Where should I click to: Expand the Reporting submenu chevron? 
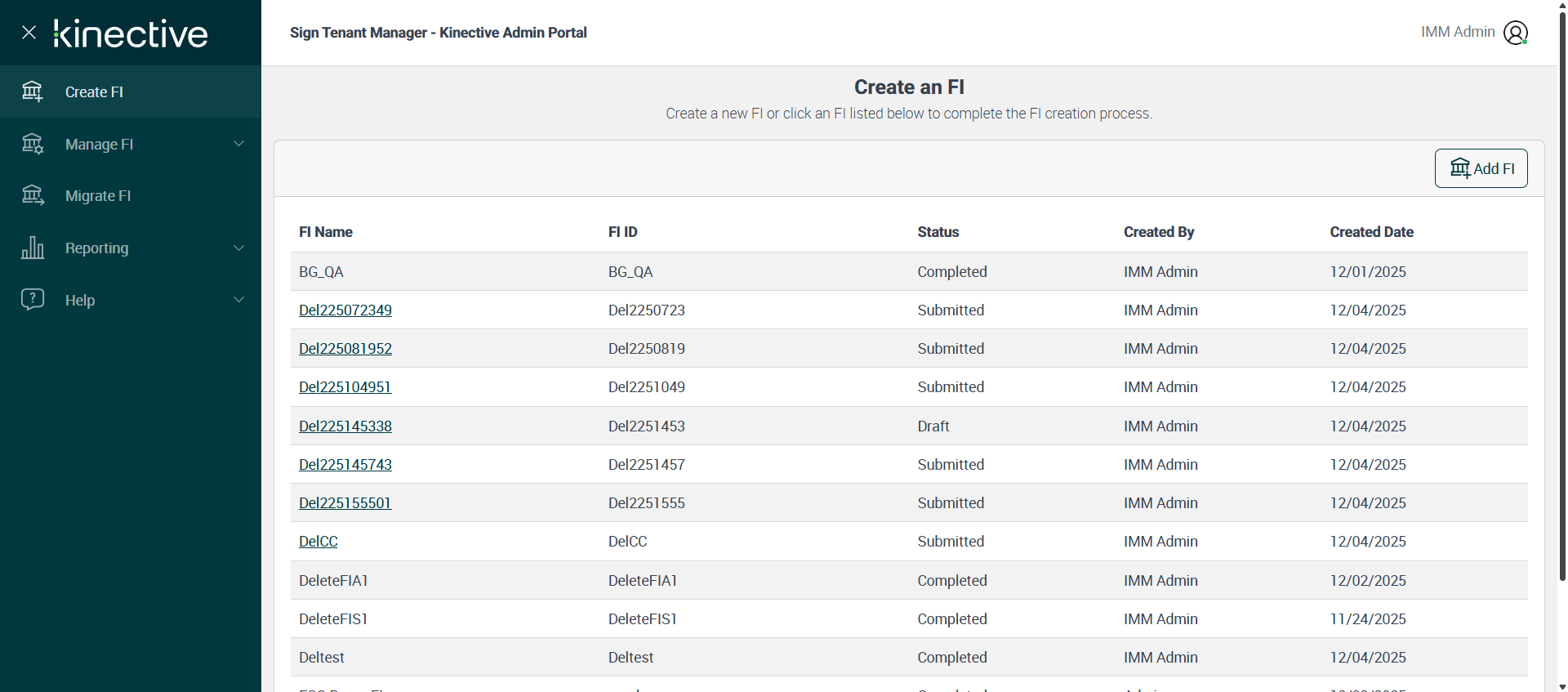click(239, 248)
